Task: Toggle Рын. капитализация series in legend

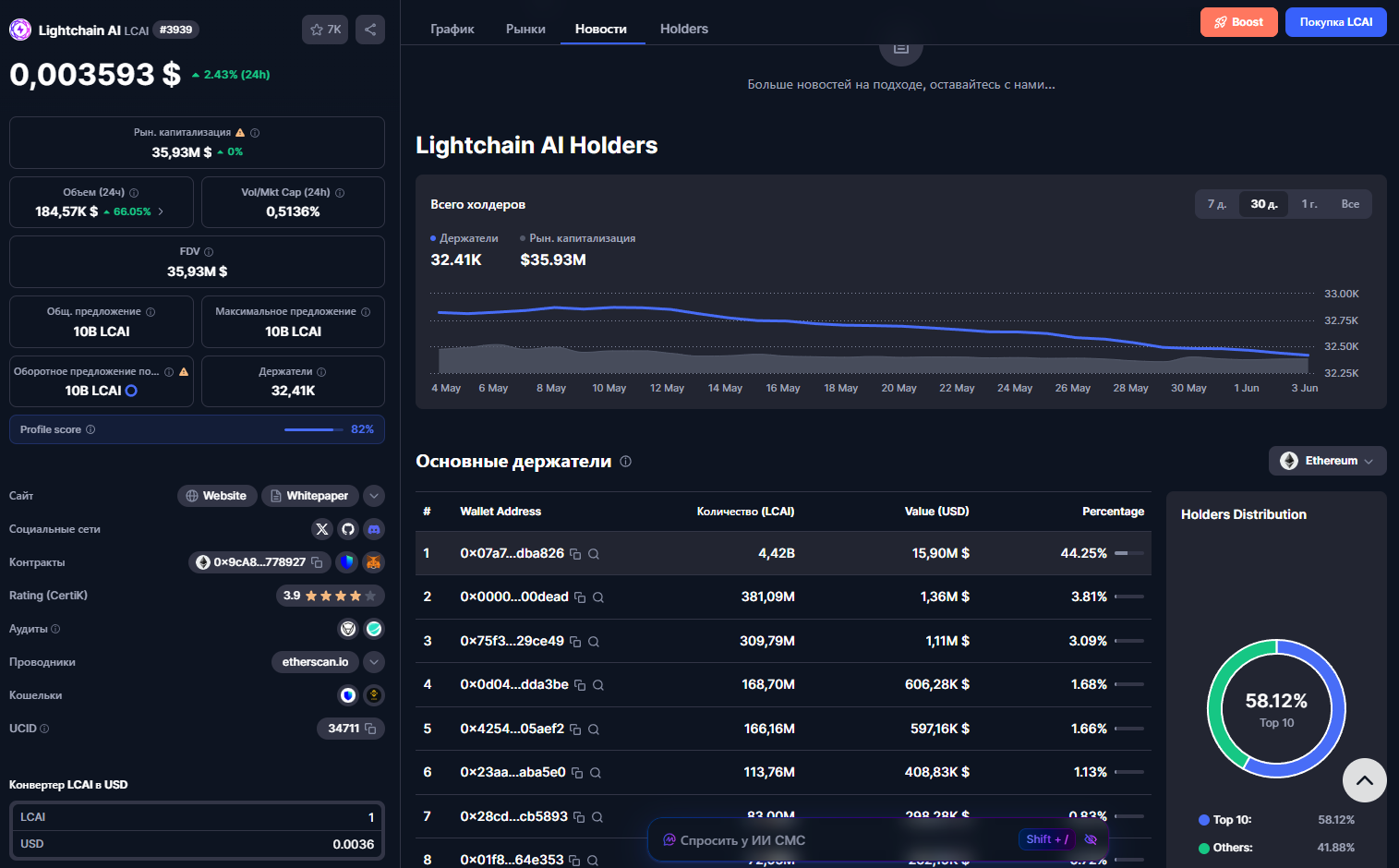Action: (x=578, y=238)
